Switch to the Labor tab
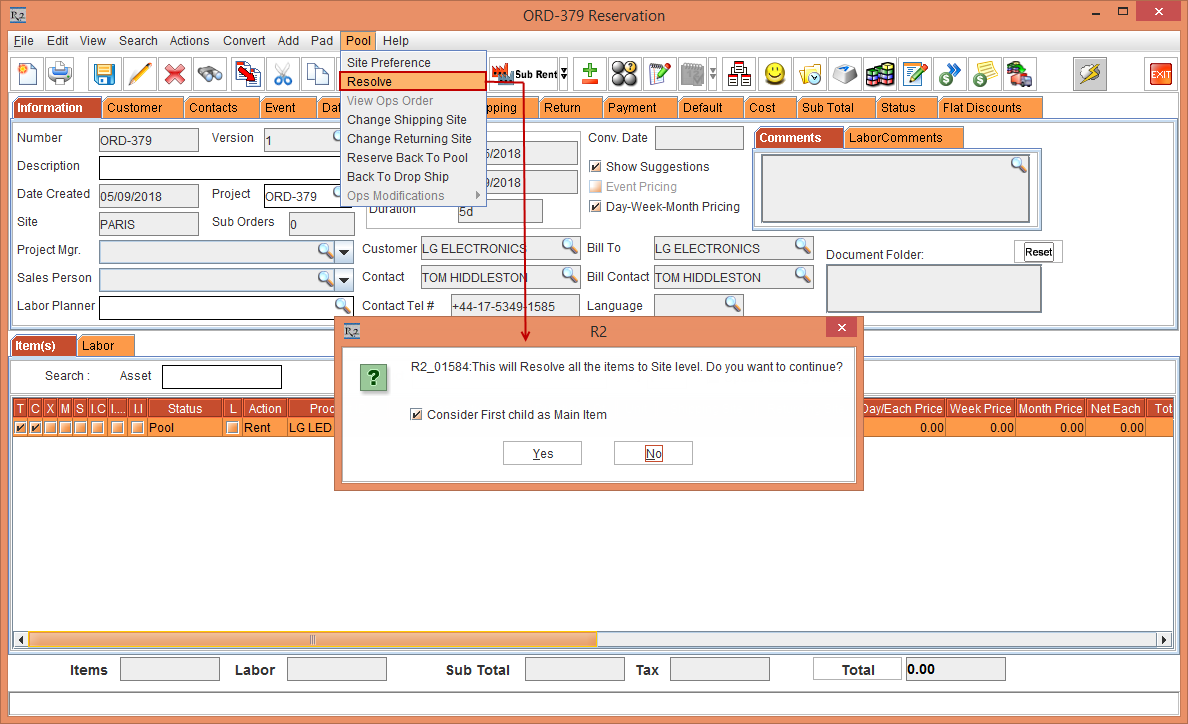The width and height of the screenshot is (1188, 724). point(98,346)
